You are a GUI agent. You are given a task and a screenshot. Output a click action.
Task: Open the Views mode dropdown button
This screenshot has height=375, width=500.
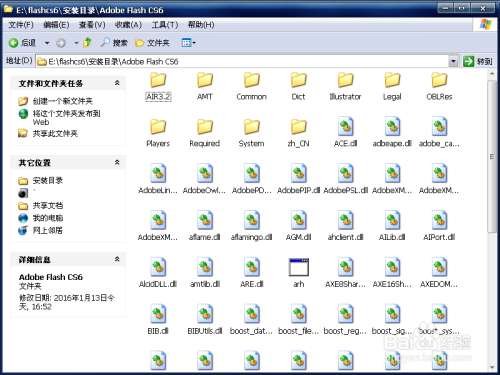tap(189, 43)
